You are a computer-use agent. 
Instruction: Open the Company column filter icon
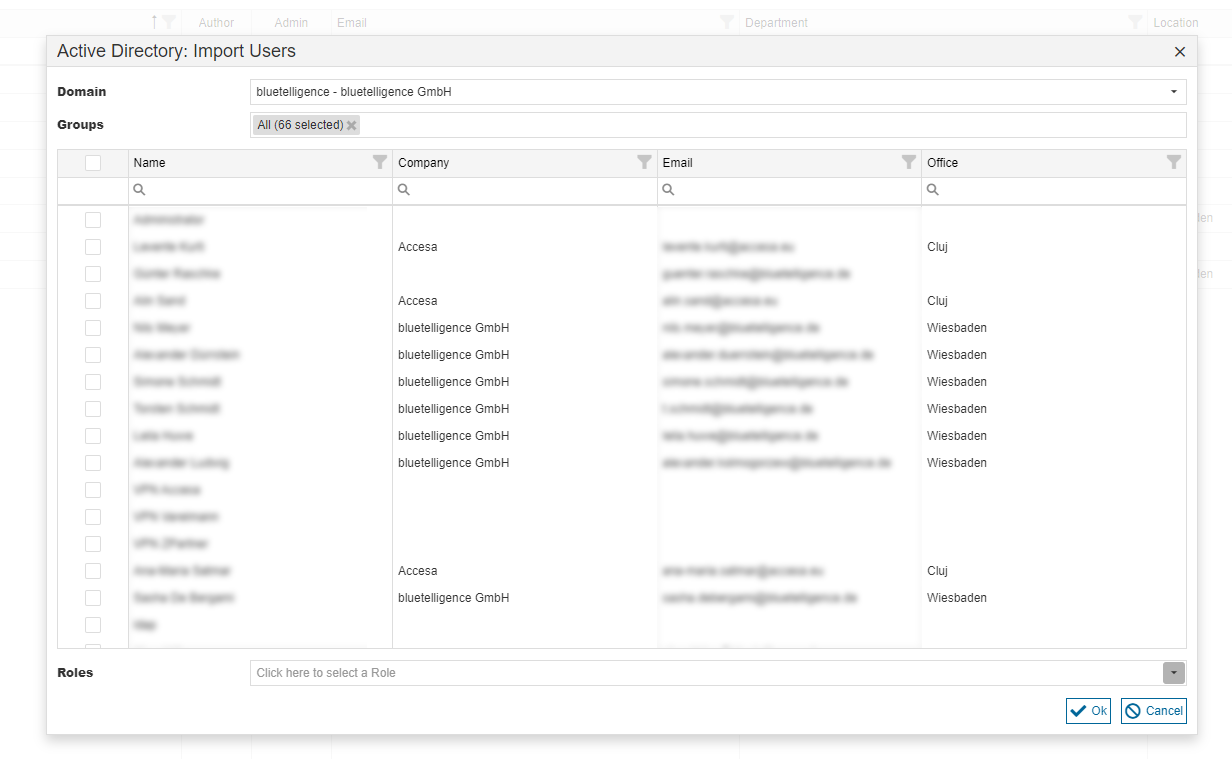click(x=644, y=162)
